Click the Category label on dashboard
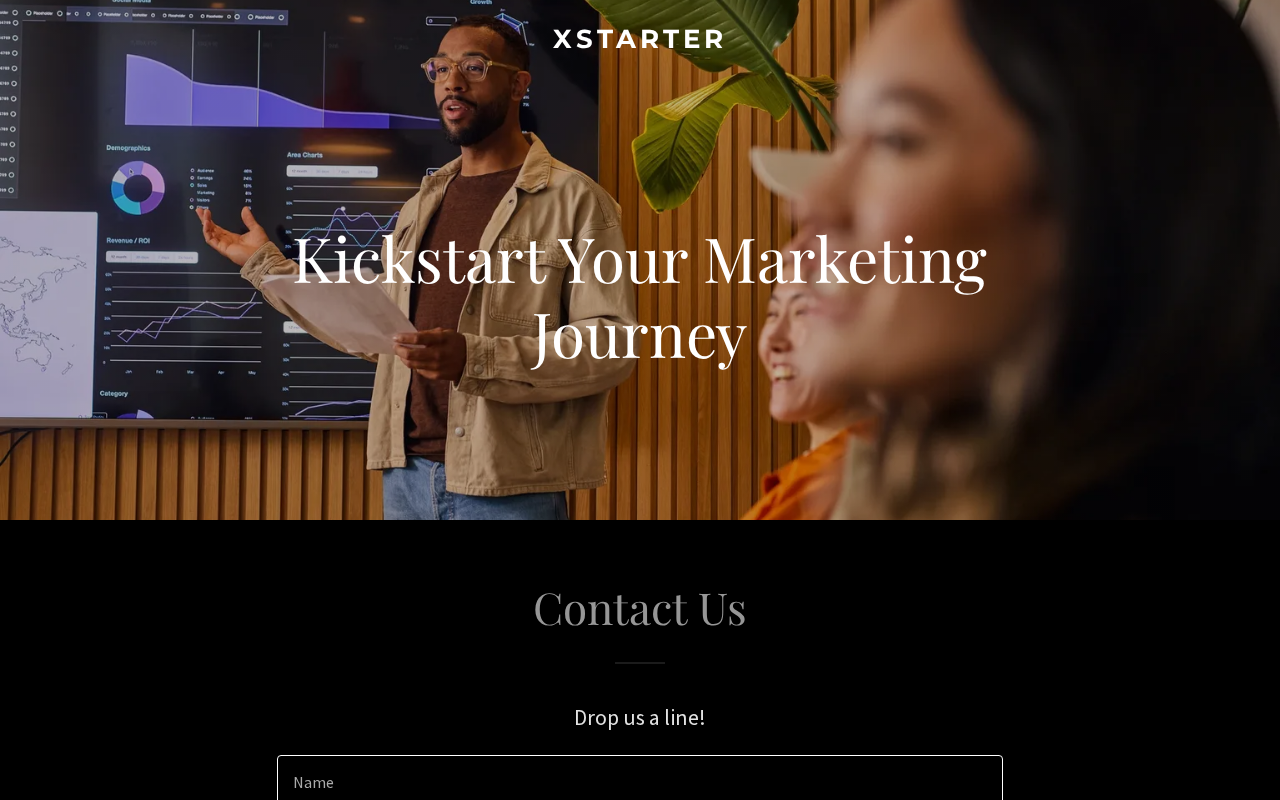Image resolution: width=1280 pixels, height=800 pixels. pos(113,393)
